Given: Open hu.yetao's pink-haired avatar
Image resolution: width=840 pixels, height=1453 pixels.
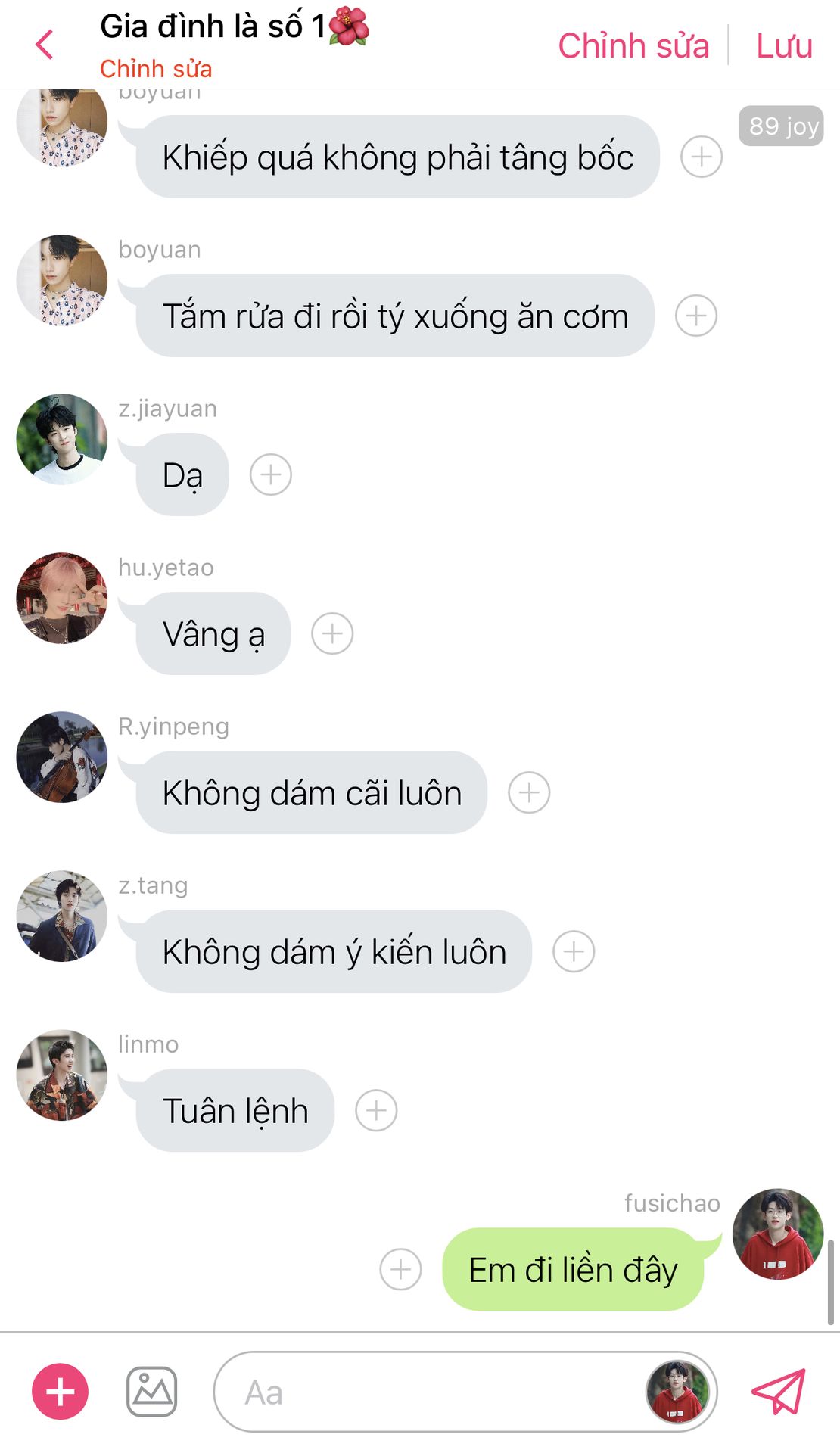Looking at the screenshot, I should pos(62,598).
